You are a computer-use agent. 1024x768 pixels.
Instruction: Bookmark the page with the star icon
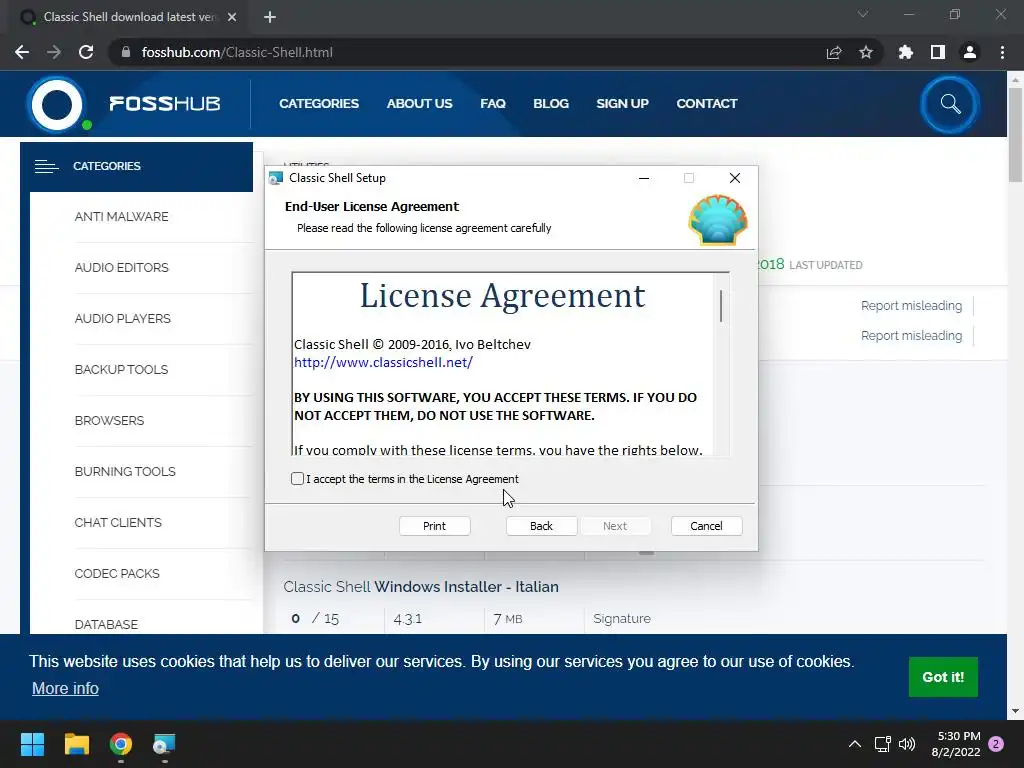tap(866, 52)
